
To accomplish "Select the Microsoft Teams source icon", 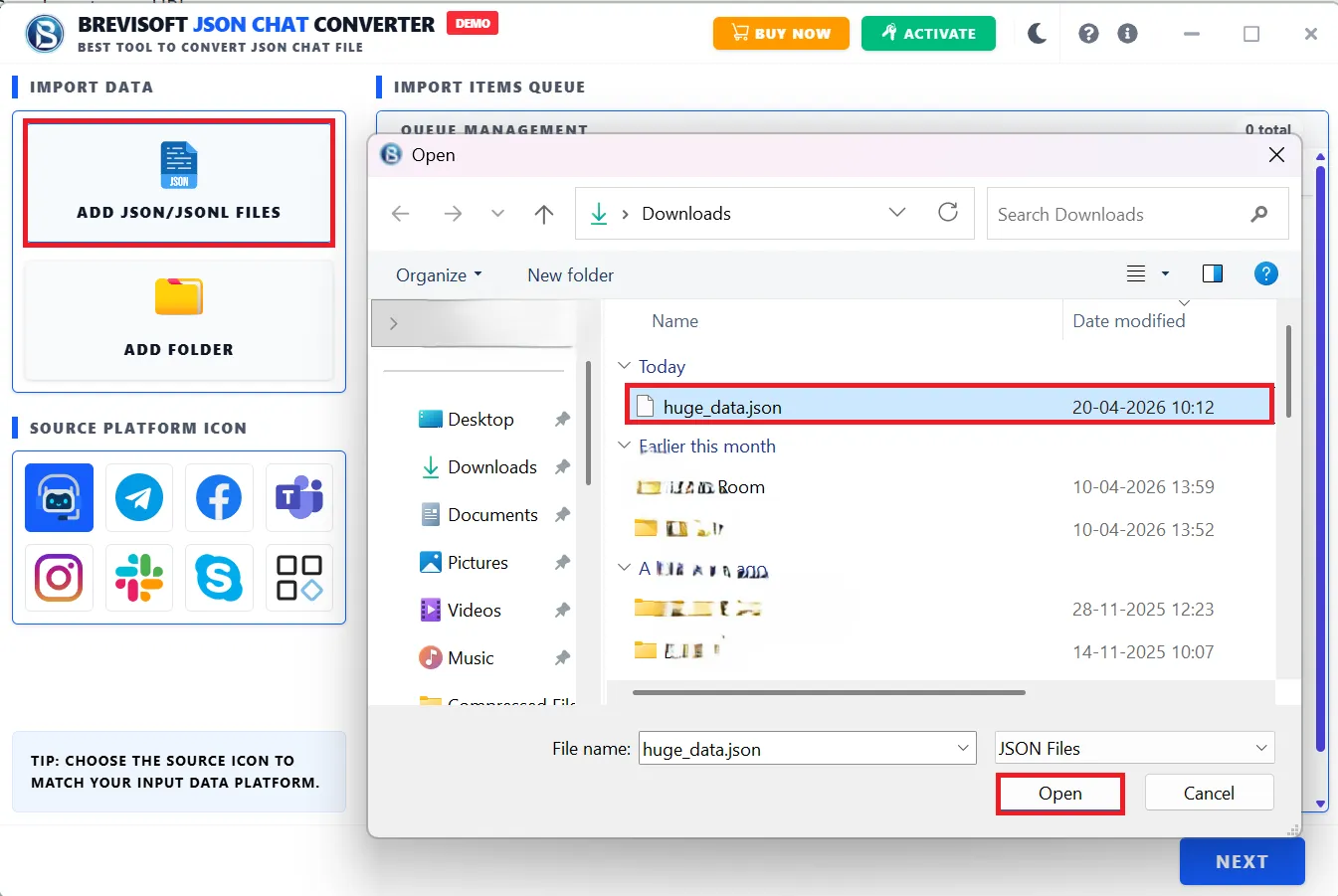I will point(299,497).
